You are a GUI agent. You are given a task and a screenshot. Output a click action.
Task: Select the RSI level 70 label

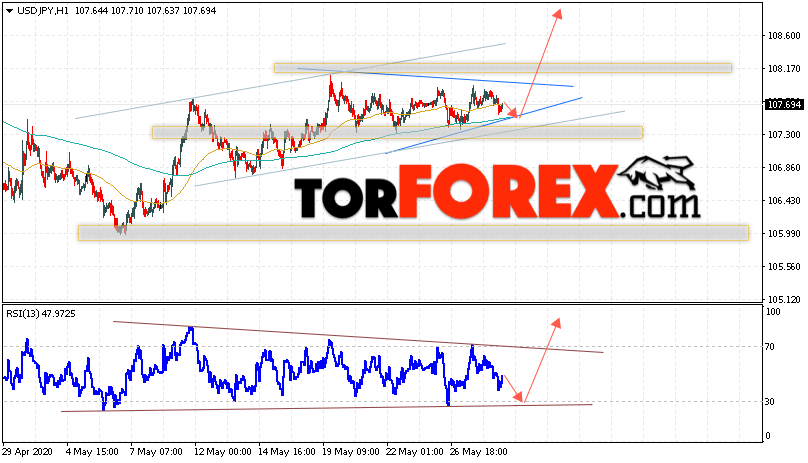pyautogui.click(x=770, y=347)
